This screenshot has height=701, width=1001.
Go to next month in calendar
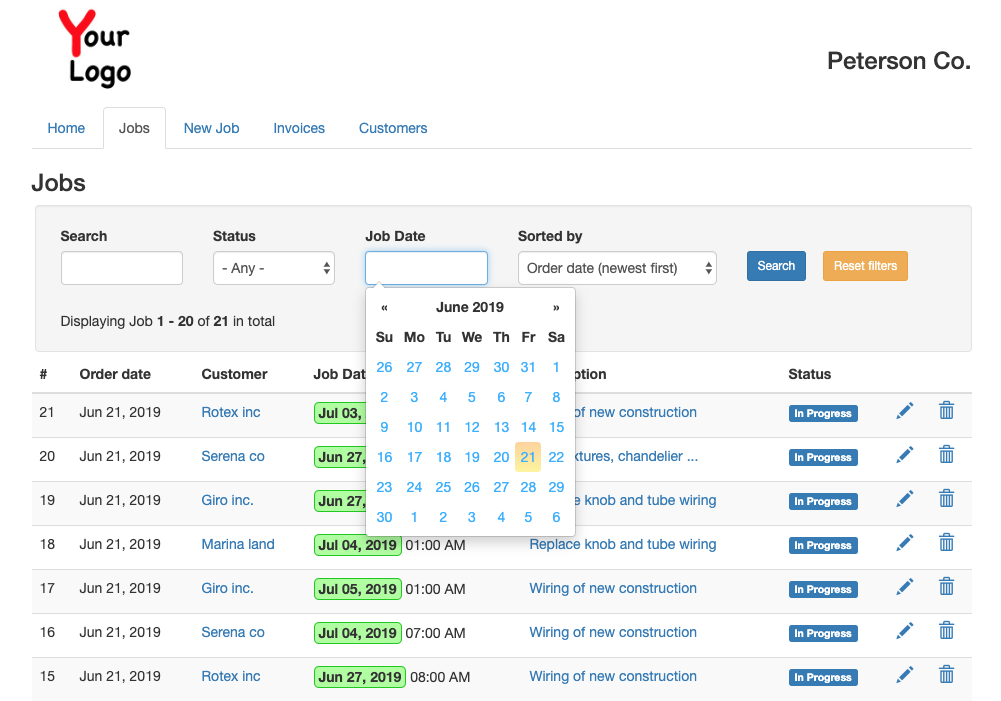(556, 308)
